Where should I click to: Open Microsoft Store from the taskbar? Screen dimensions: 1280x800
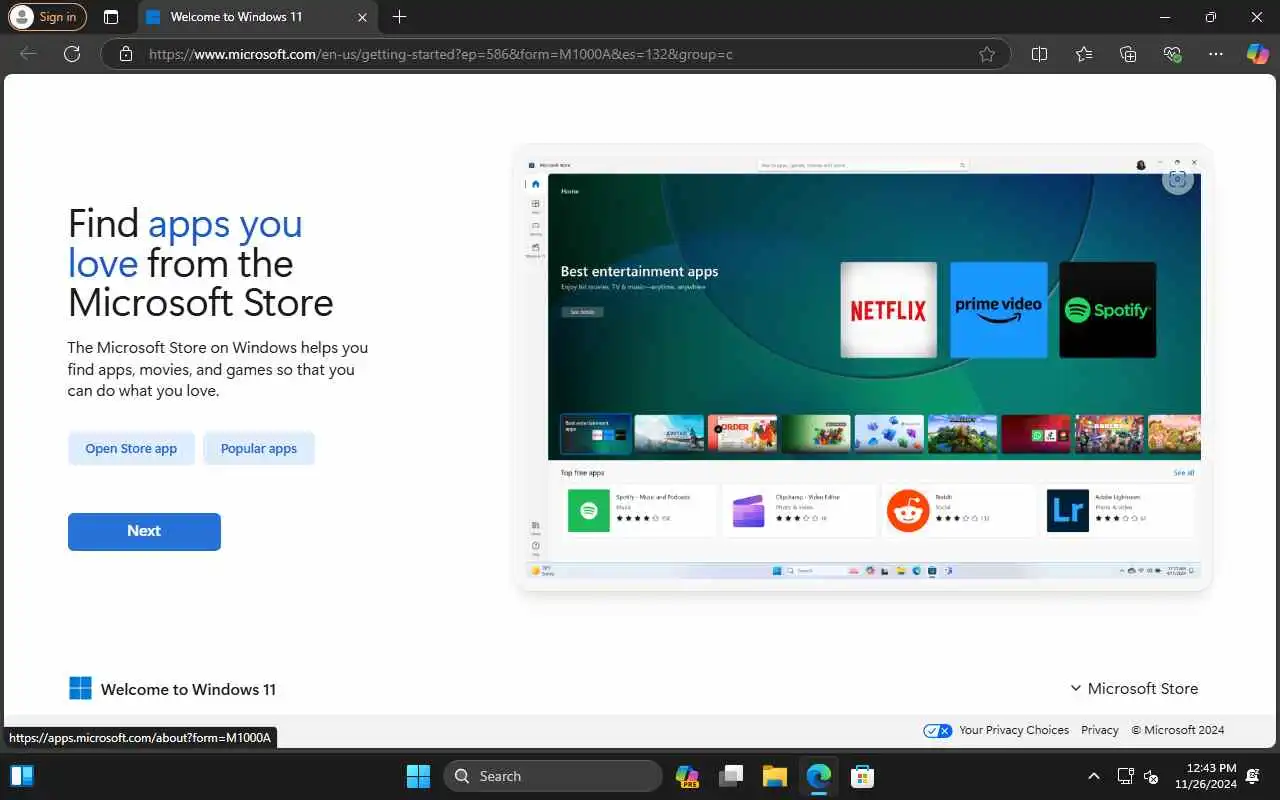[862, 776]
